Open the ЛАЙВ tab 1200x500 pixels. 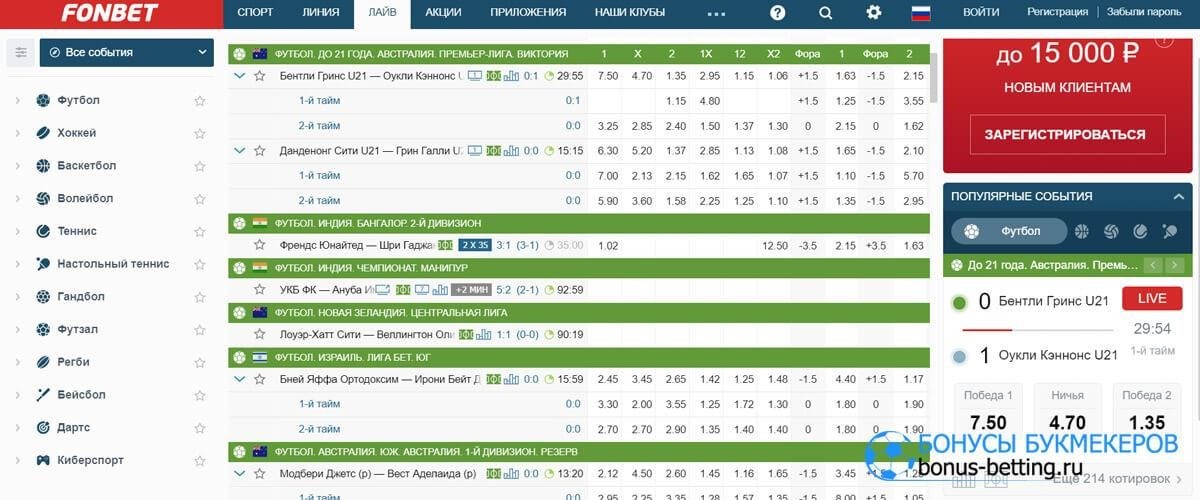382,13
